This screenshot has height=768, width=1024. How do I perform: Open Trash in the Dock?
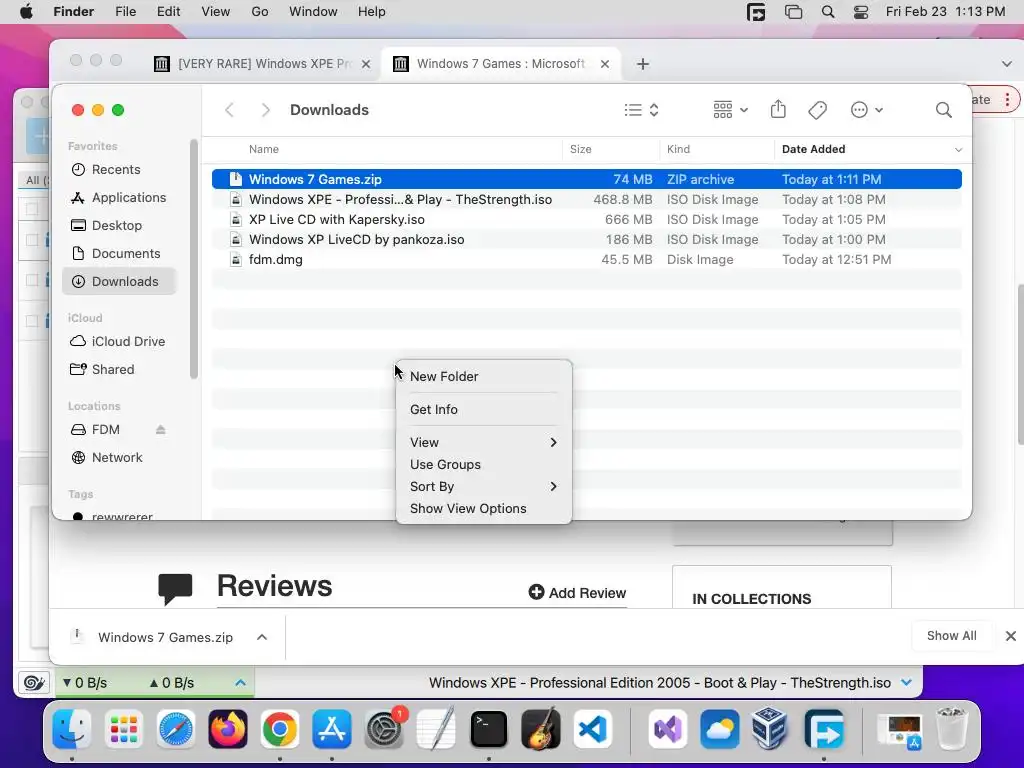pos(952,728)
